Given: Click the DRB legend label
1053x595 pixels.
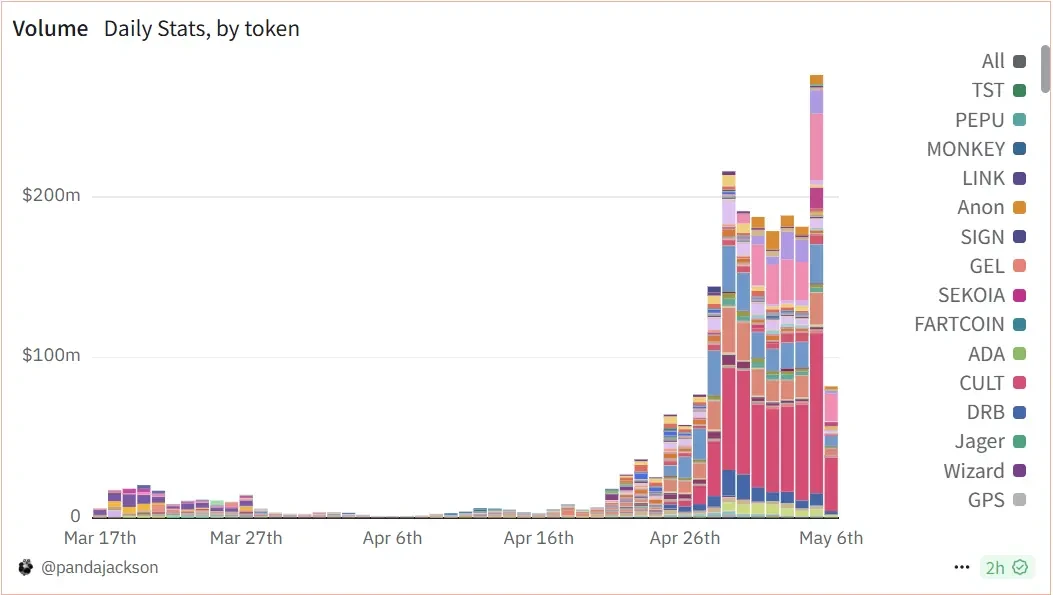Looking at the screenshot, I should [x=985, y=412].
